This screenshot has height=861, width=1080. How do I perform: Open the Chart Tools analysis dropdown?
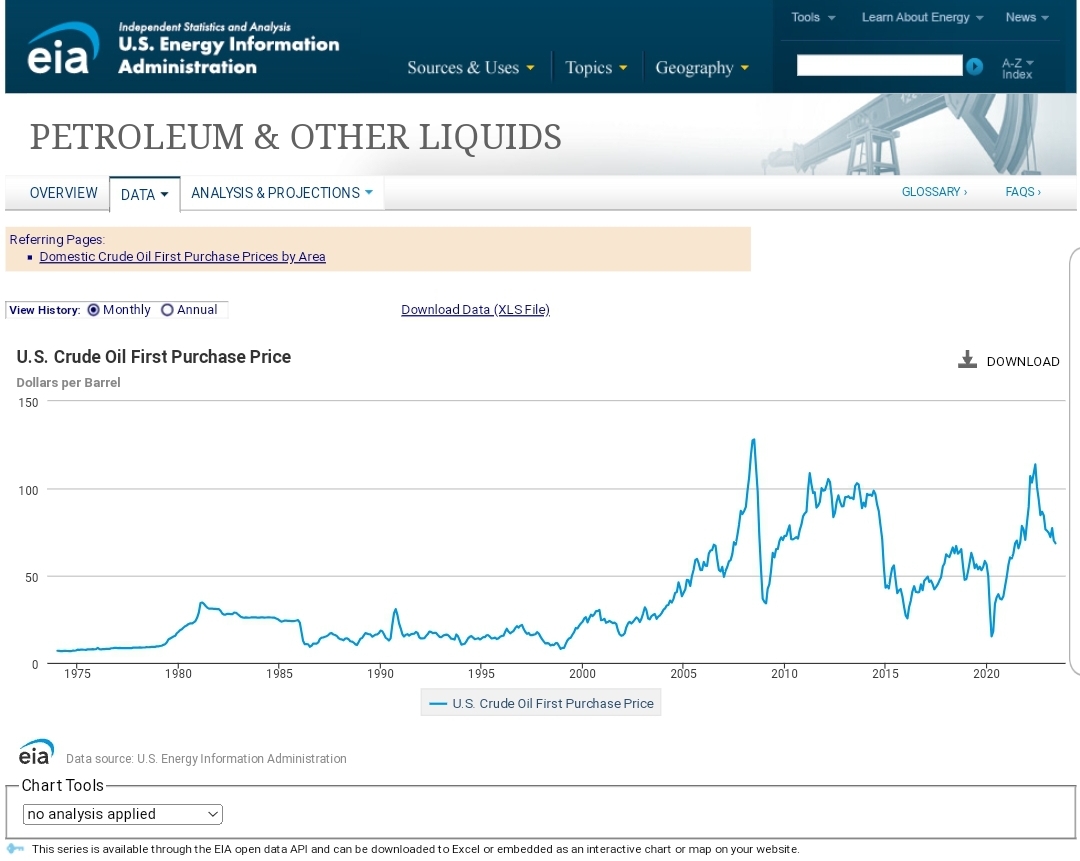[122, 814]
